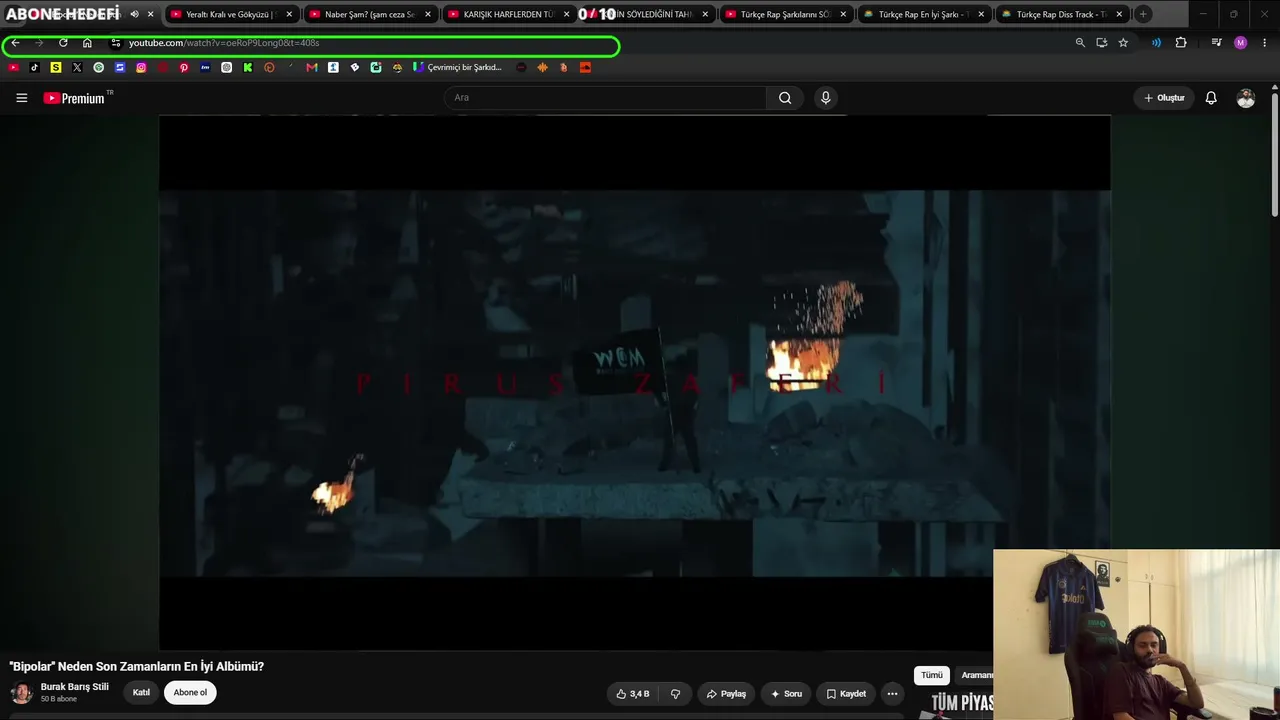Reload the current YouTube page
1280x720 pixels.
tap(63, 43)
